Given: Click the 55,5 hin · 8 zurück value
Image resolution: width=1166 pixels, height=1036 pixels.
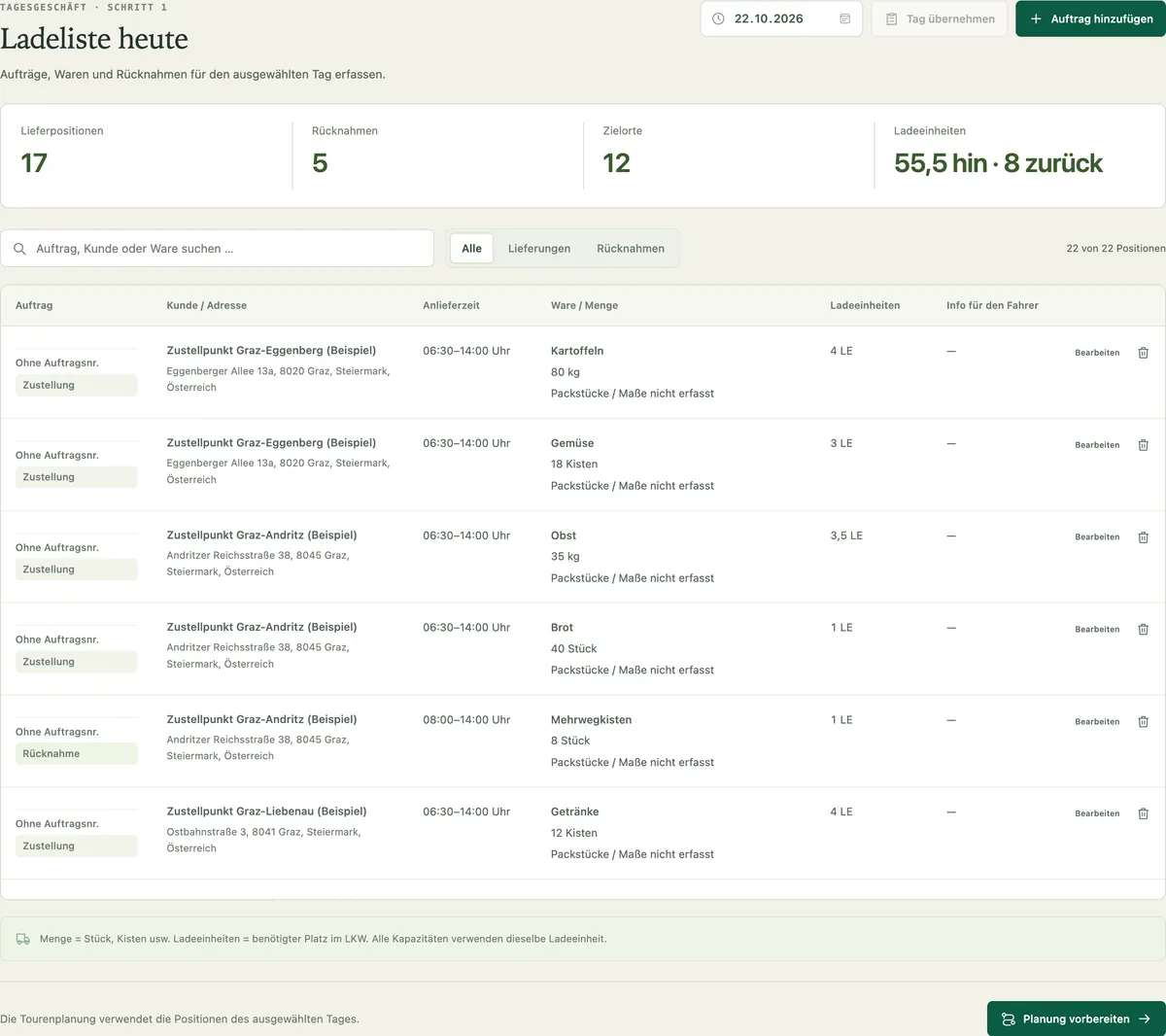Looking at the screenshot, I should [x=998, y=163].
